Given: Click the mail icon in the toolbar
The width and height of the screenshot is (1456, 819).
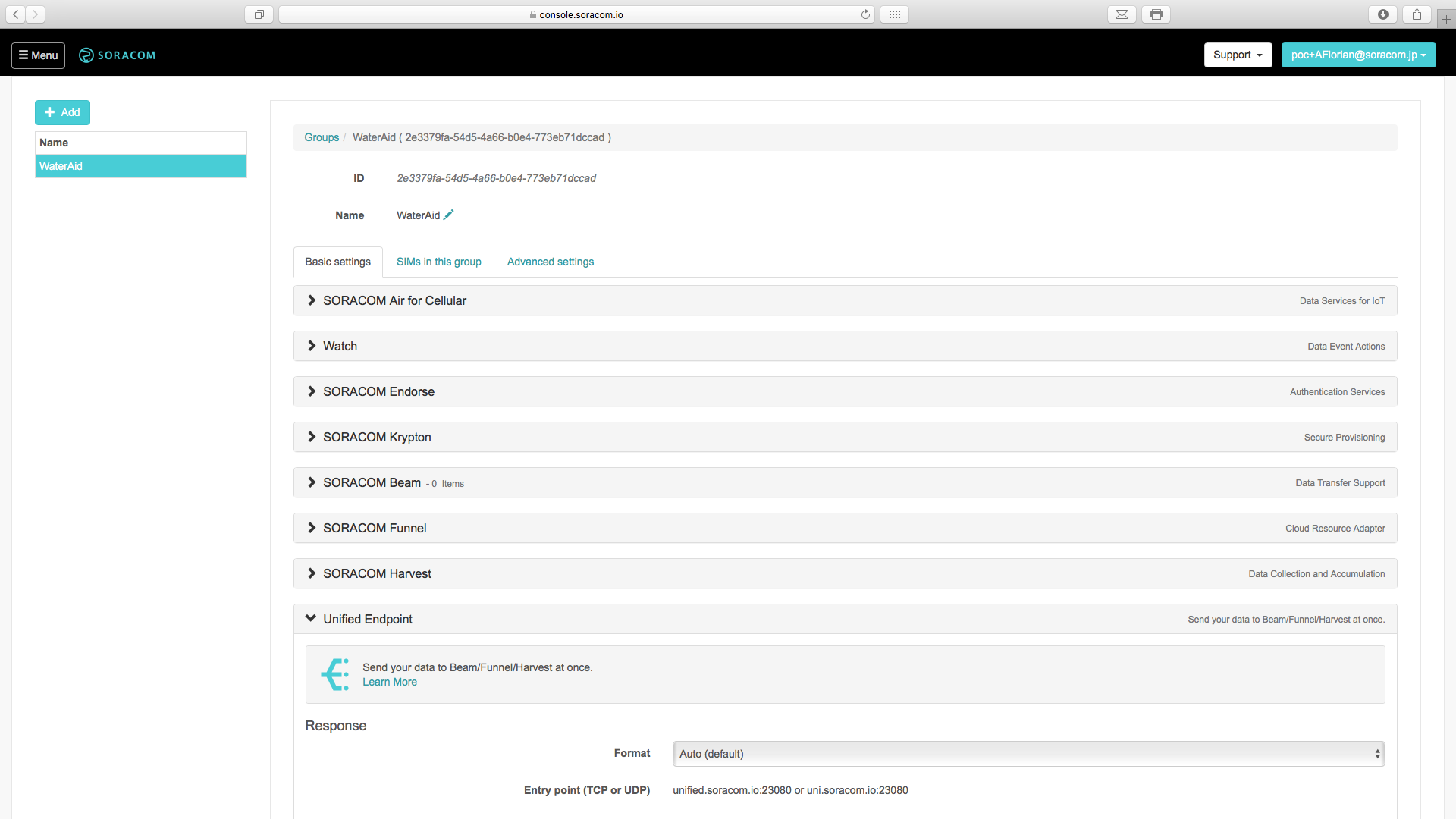Looking at the screenshot, I should point(1122,14).
